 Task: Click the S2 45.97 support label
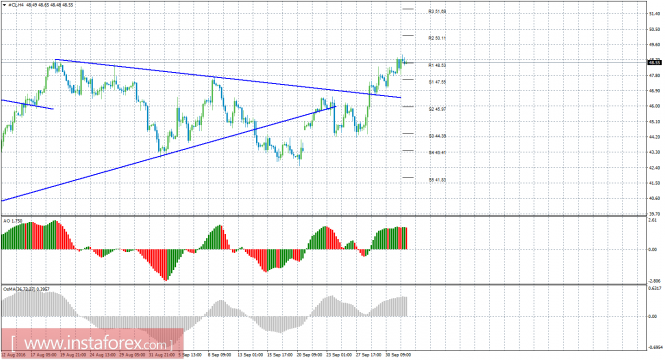pos(437,109)
